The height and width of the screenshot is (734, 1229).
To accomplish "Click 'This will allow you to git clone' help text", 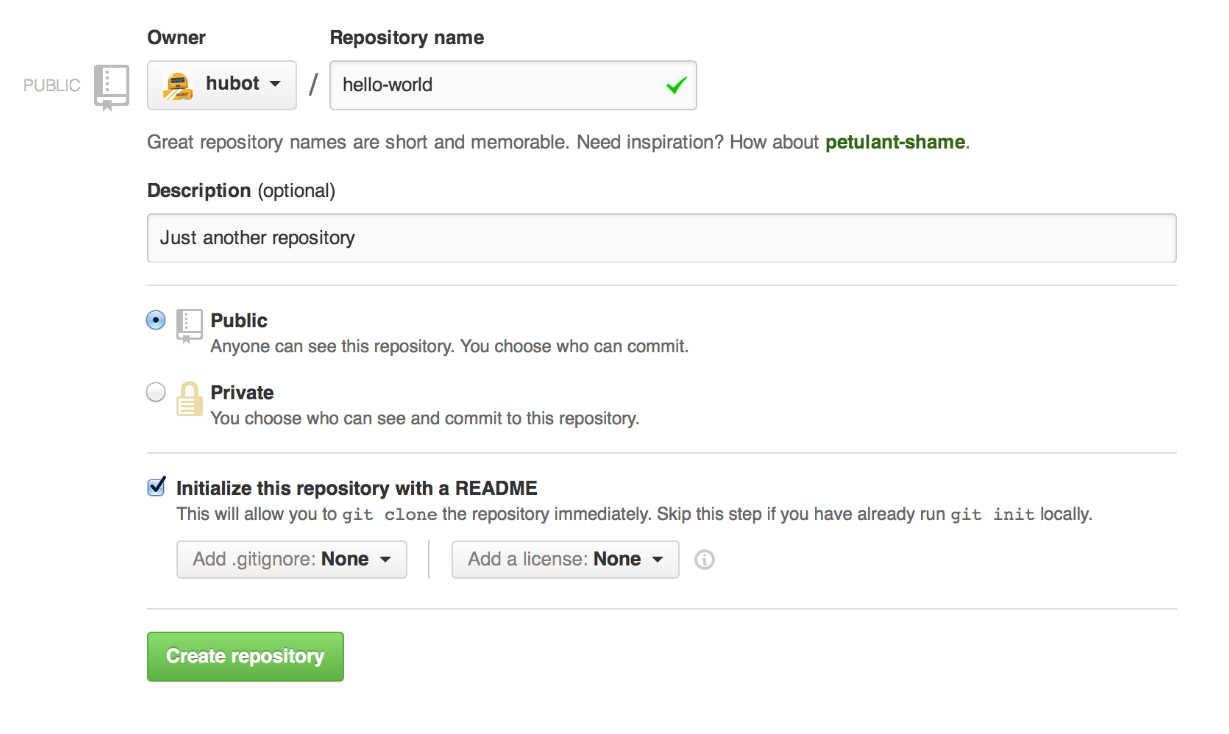I will [634, 515].
